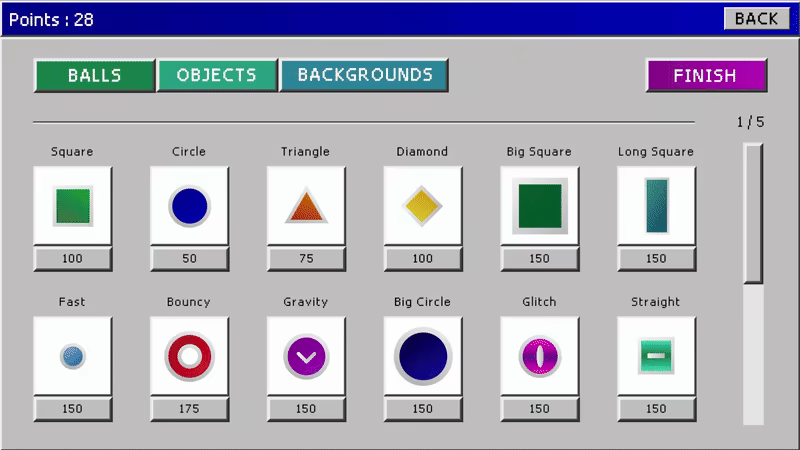The image size is (800, 450).
Task: Switch to the BALLS tab
Action: [x=94, y=76]
